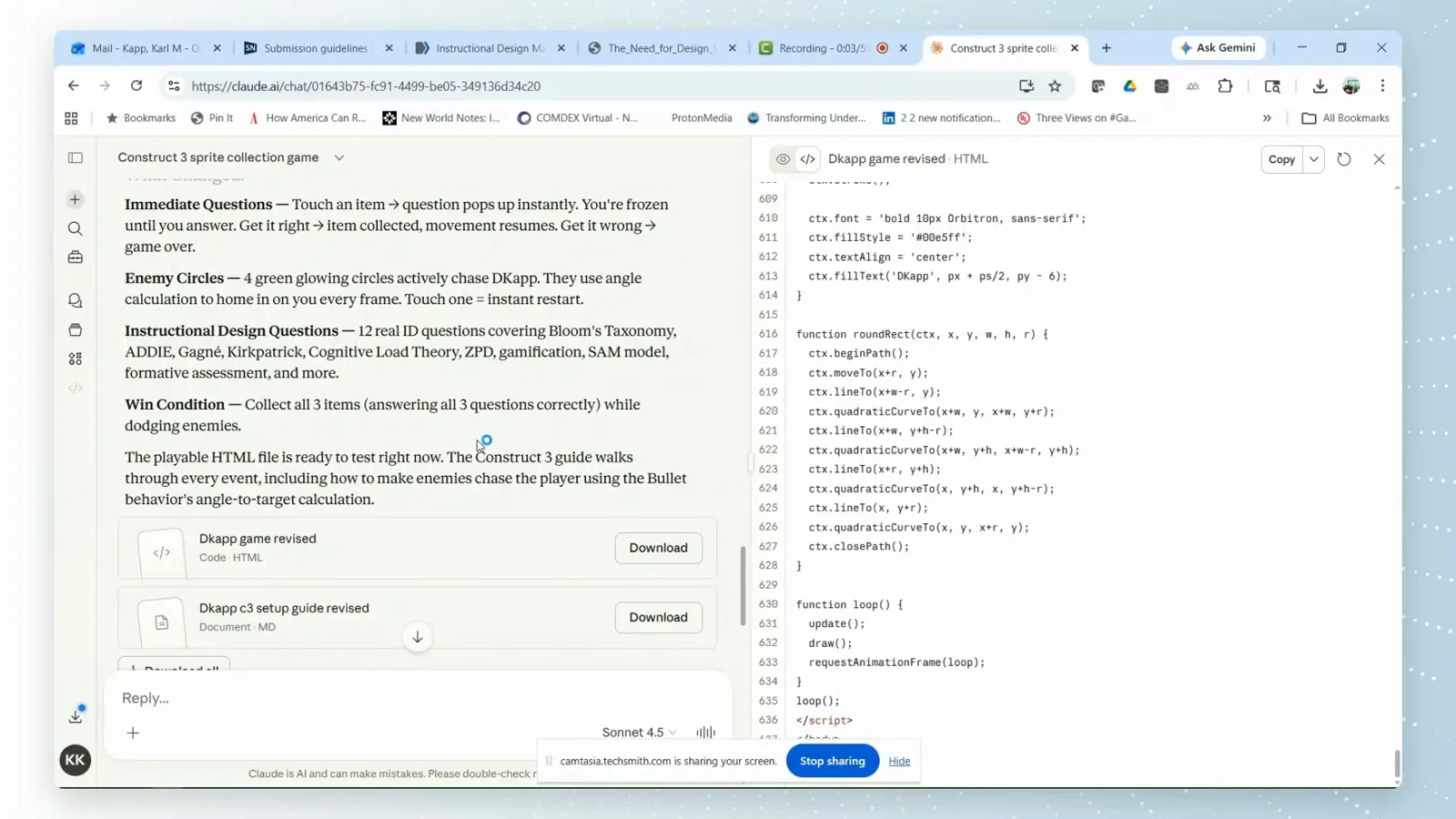Open the Pin It bookmark
1456x819 pixels.
[212, 118]
